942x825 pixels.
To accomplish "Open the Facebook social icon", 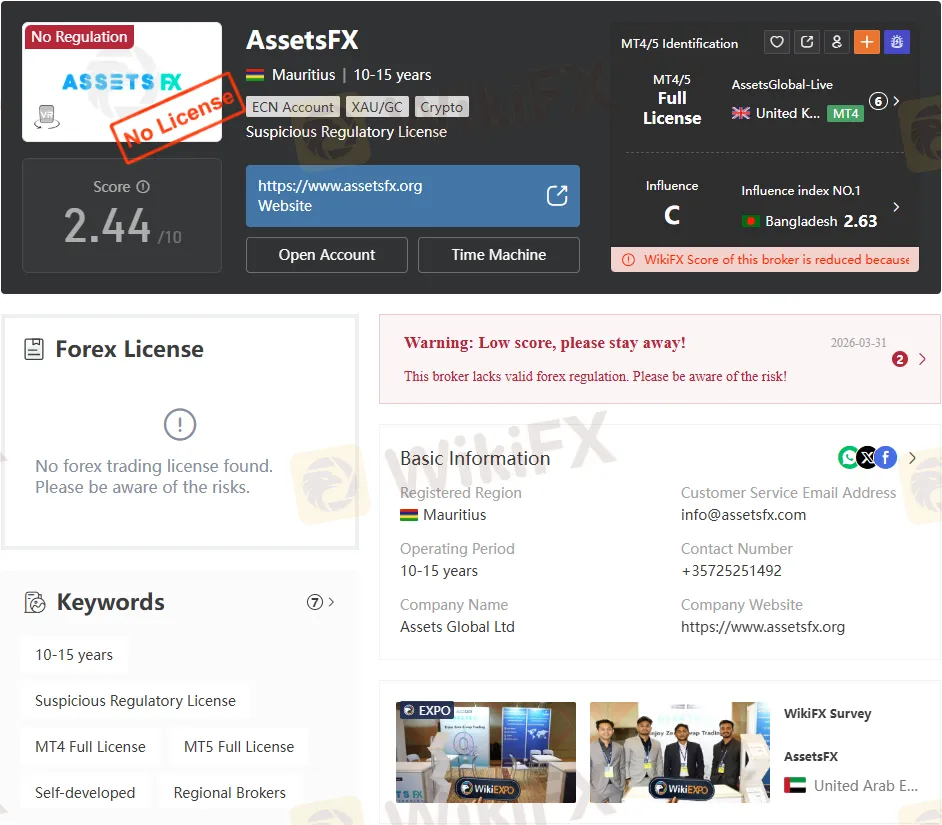I will [x=886, y=458].
